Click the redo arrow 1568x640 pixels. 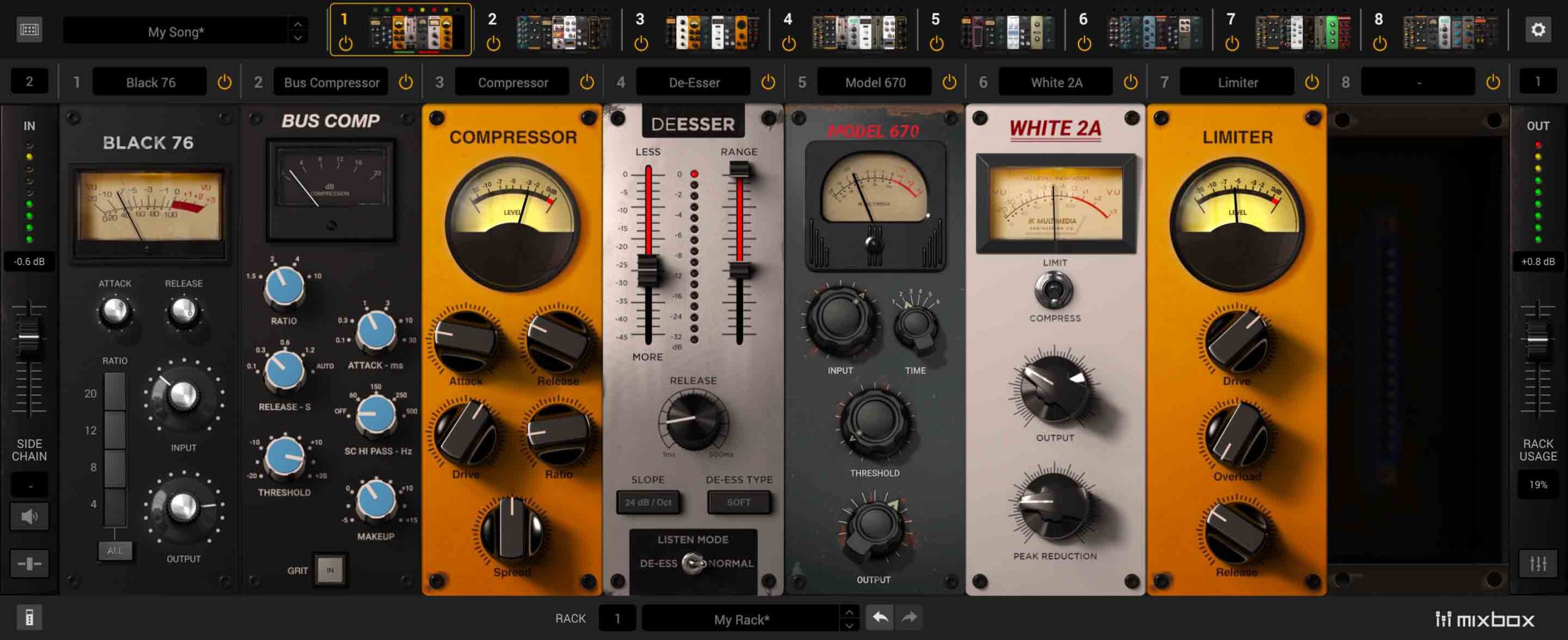(910, 617)
